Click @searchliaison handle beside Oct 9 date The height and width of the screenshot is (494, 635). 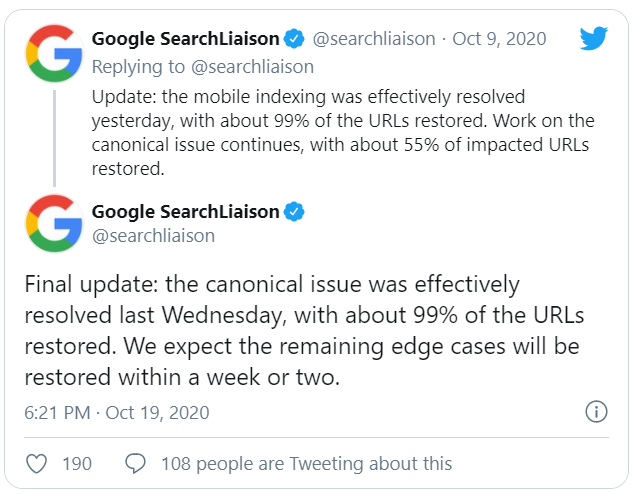(374, 39)
